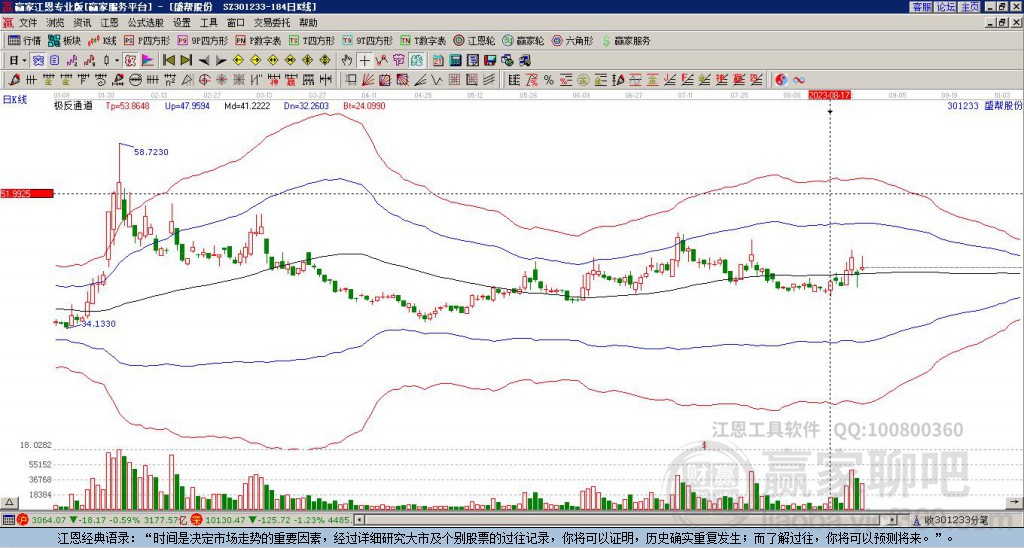
Task: Open the 公式选股 menu
Action: [x=146, y=23]
